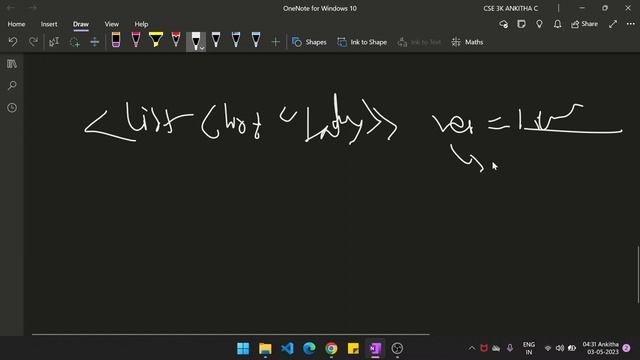
Task: Show hidden system tray icons
Action: pyautogui.click(x=471, y=348)
